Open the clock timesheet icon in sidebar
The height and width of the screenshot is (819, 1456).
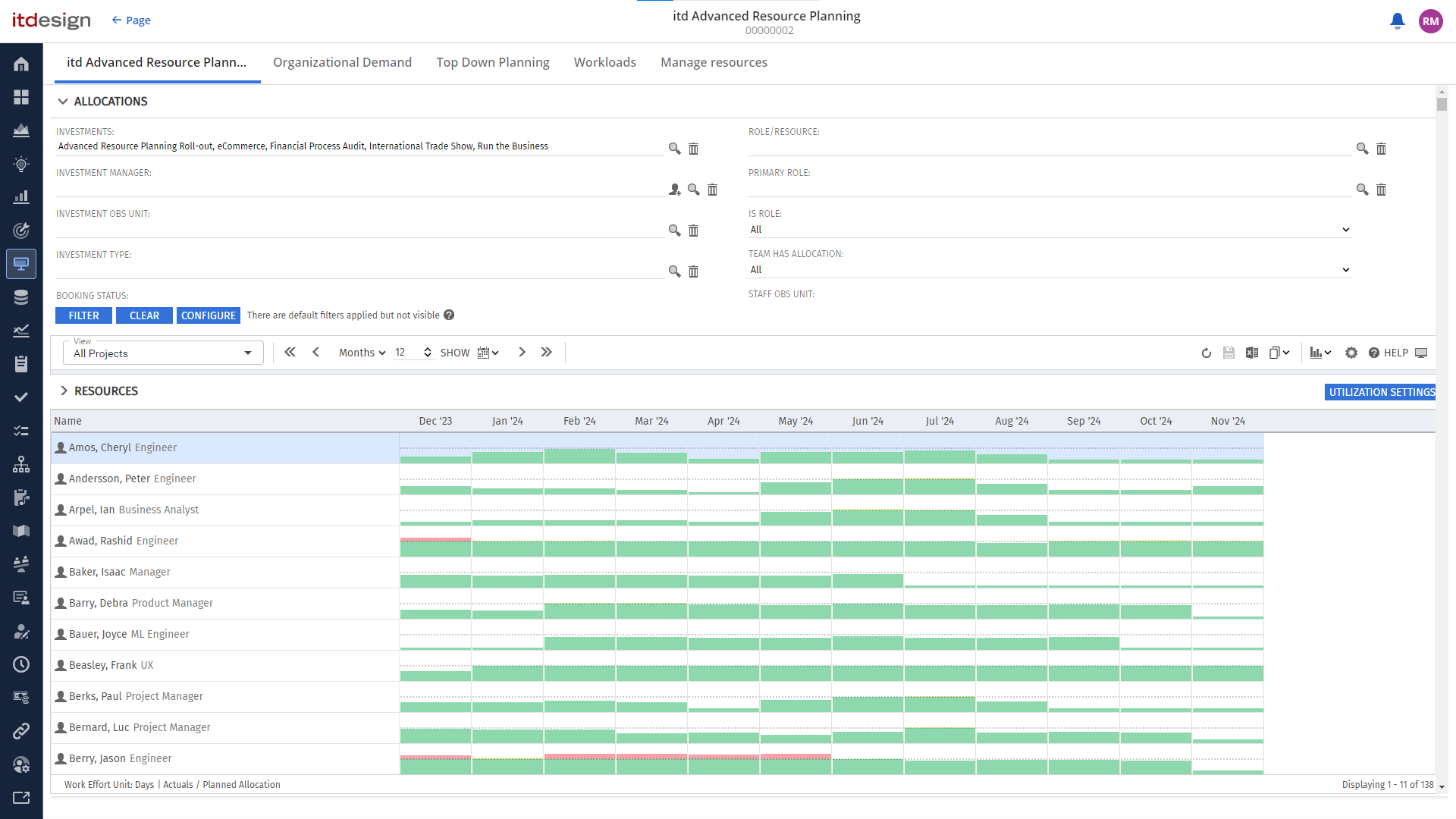[21, 664]
